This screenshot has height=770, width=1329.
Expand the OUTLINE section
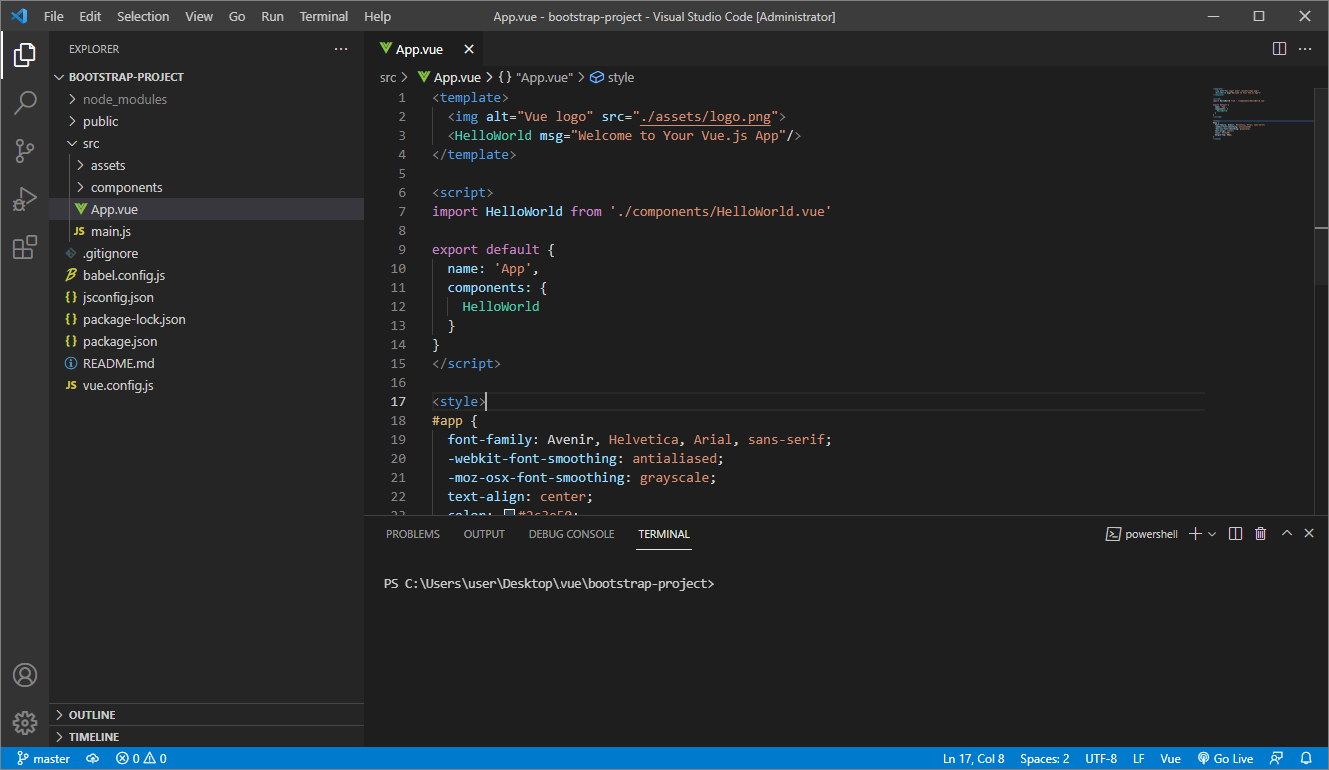click(206, 715)
